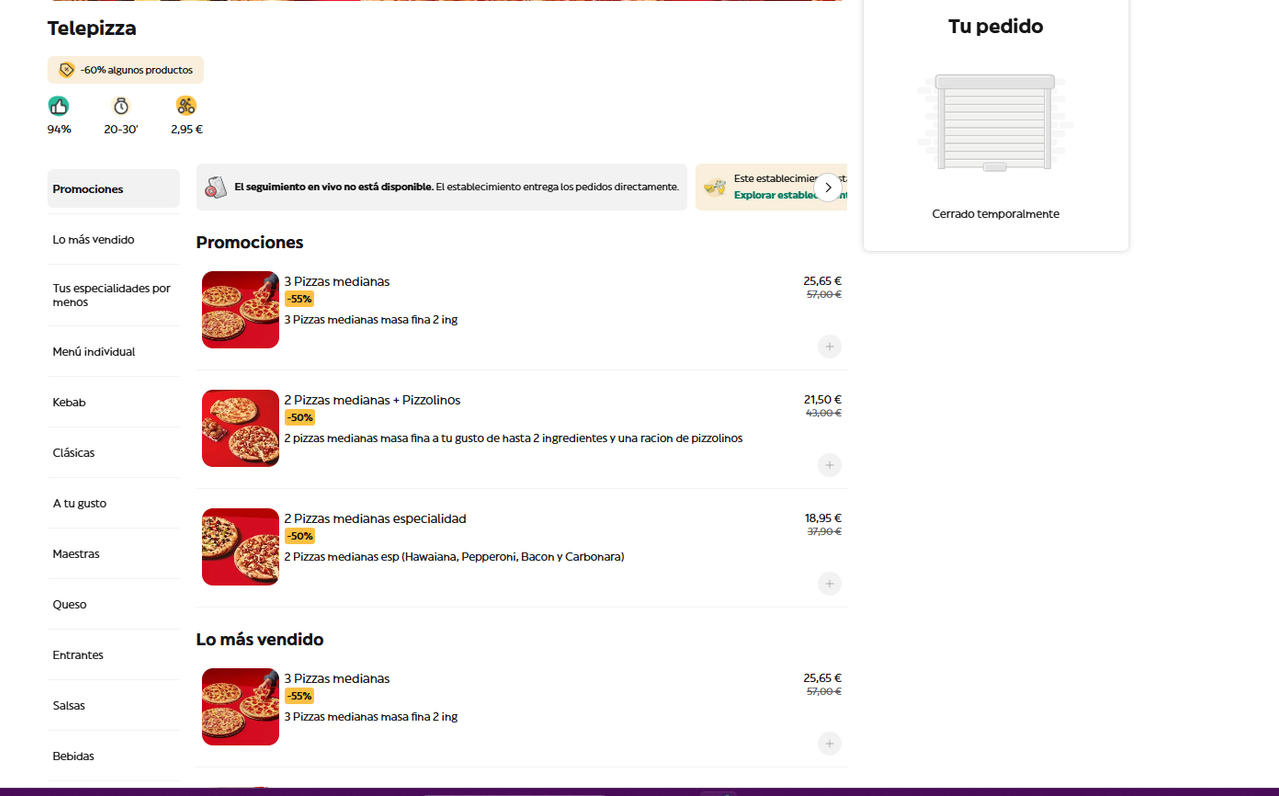Click the thumbs-up 94% rating icon
Screen dimensions: 1279x796
click(x=58, y=106)
